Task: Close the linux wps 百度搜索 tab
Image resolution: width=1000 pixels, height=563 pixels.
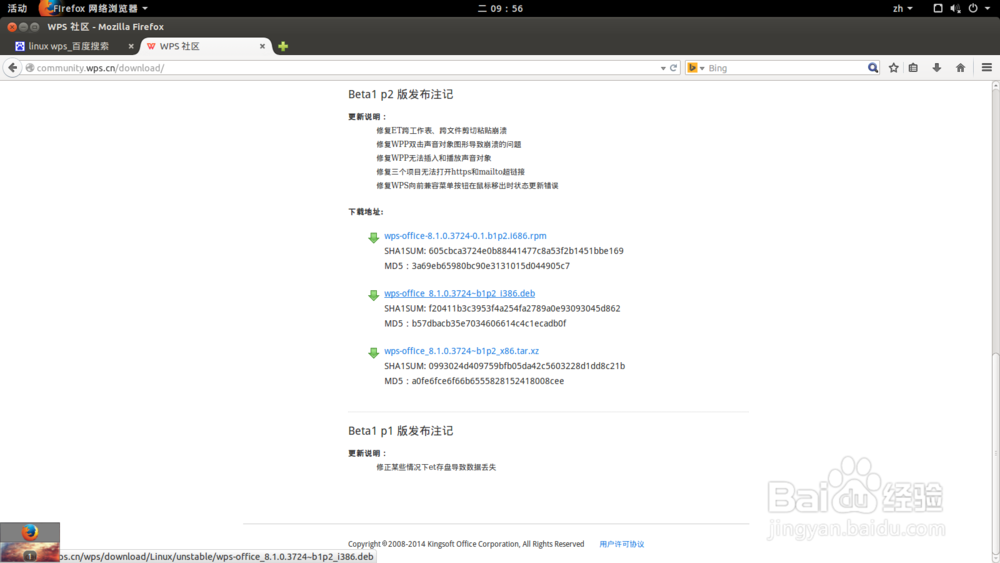Action: pos(131,46)
